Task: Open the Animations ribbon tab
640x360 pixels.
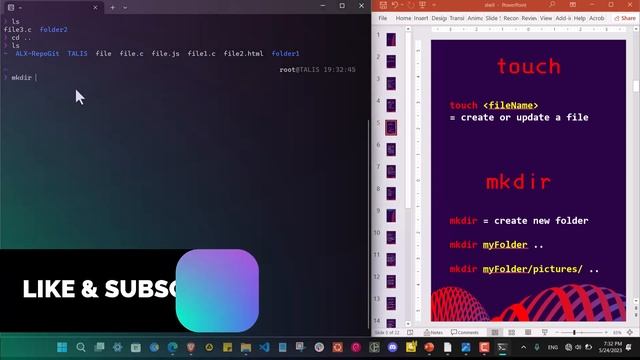Action: click(x=475, y=18)
